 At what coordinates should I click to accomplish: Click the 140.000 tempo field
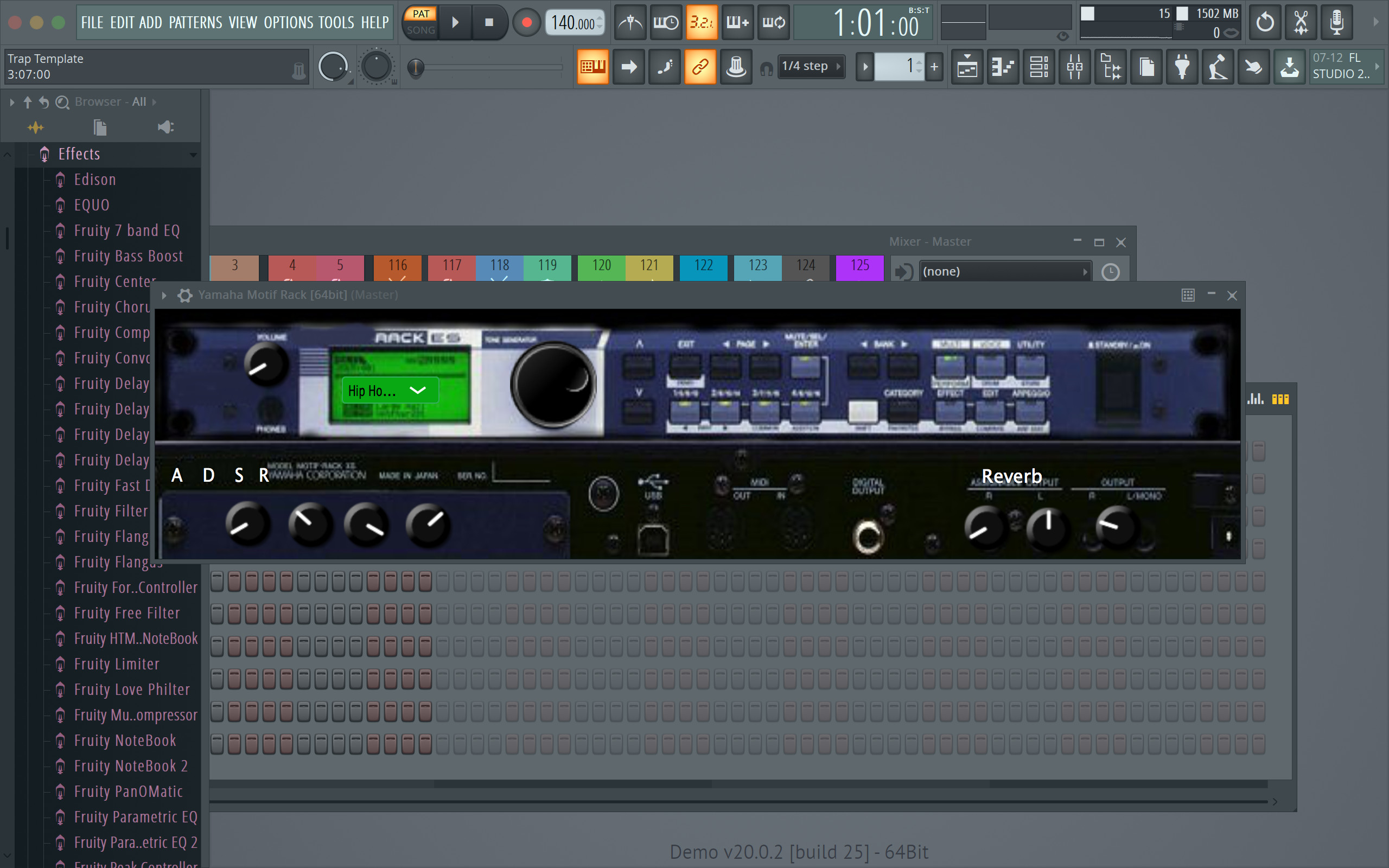[x=574, y=23]
